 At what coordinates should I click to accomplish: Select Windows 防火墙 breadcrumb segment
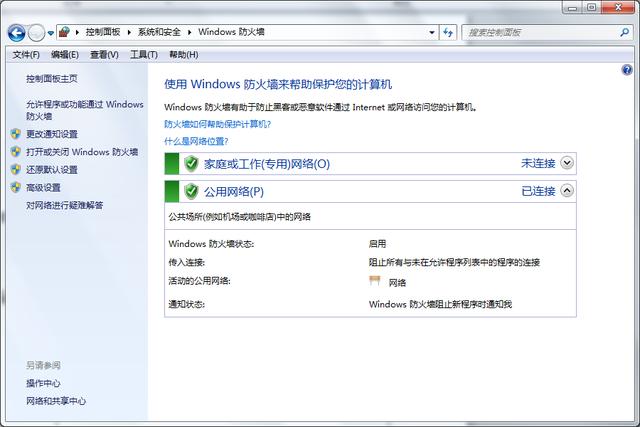point(231,32)
